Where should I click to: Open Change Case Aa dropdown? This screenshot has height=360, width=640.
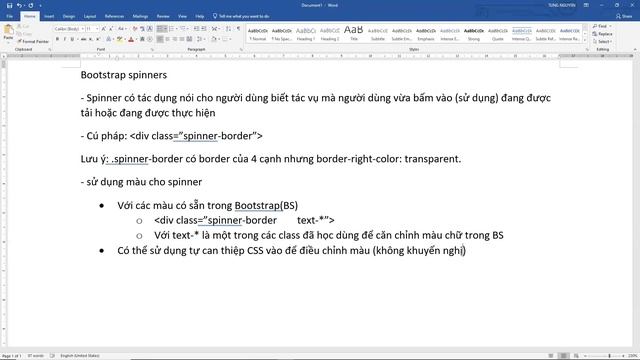coord(122,29)
